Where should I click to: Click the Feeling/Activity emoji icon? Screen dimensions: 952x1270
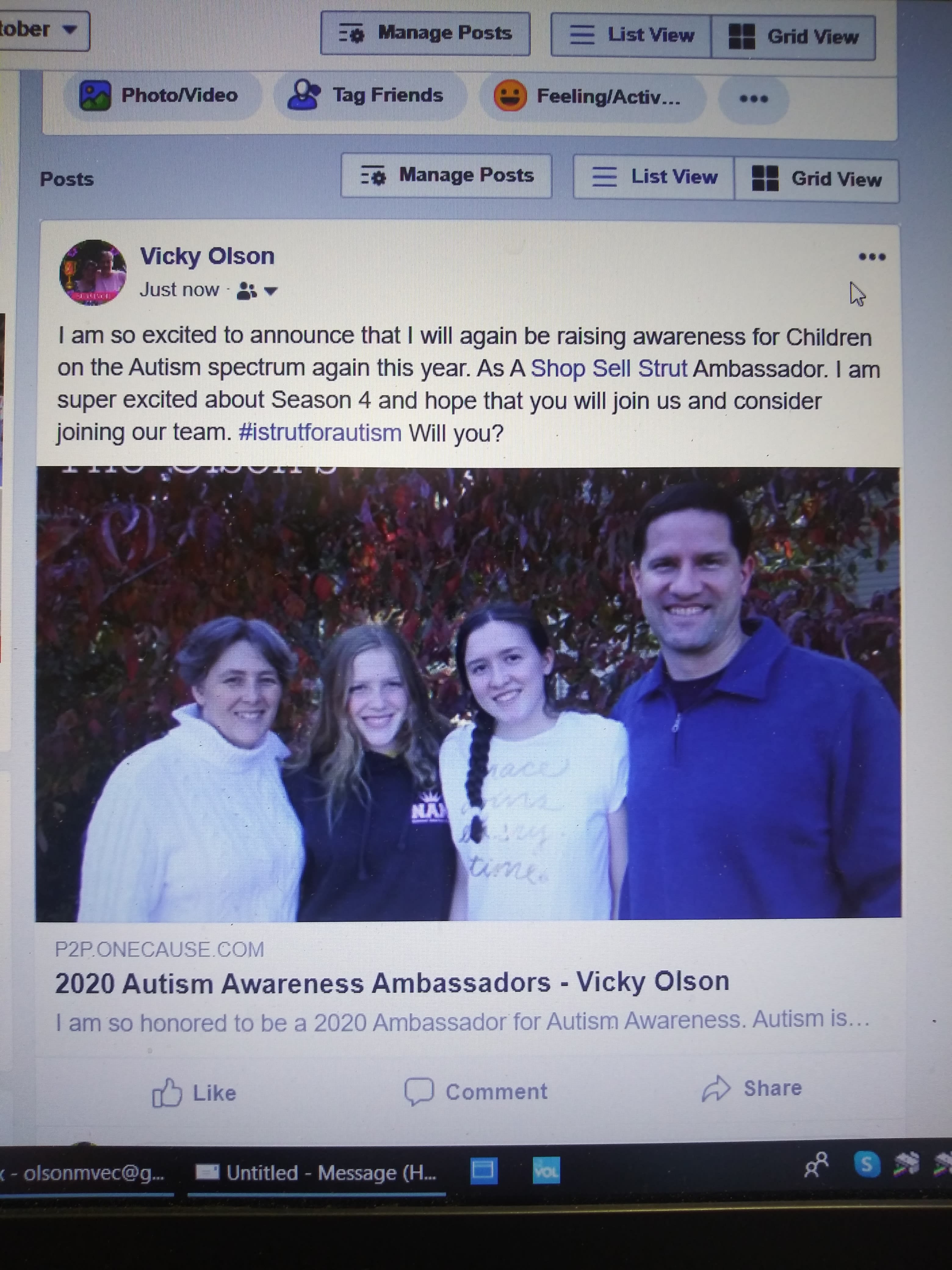coord(510,95)
